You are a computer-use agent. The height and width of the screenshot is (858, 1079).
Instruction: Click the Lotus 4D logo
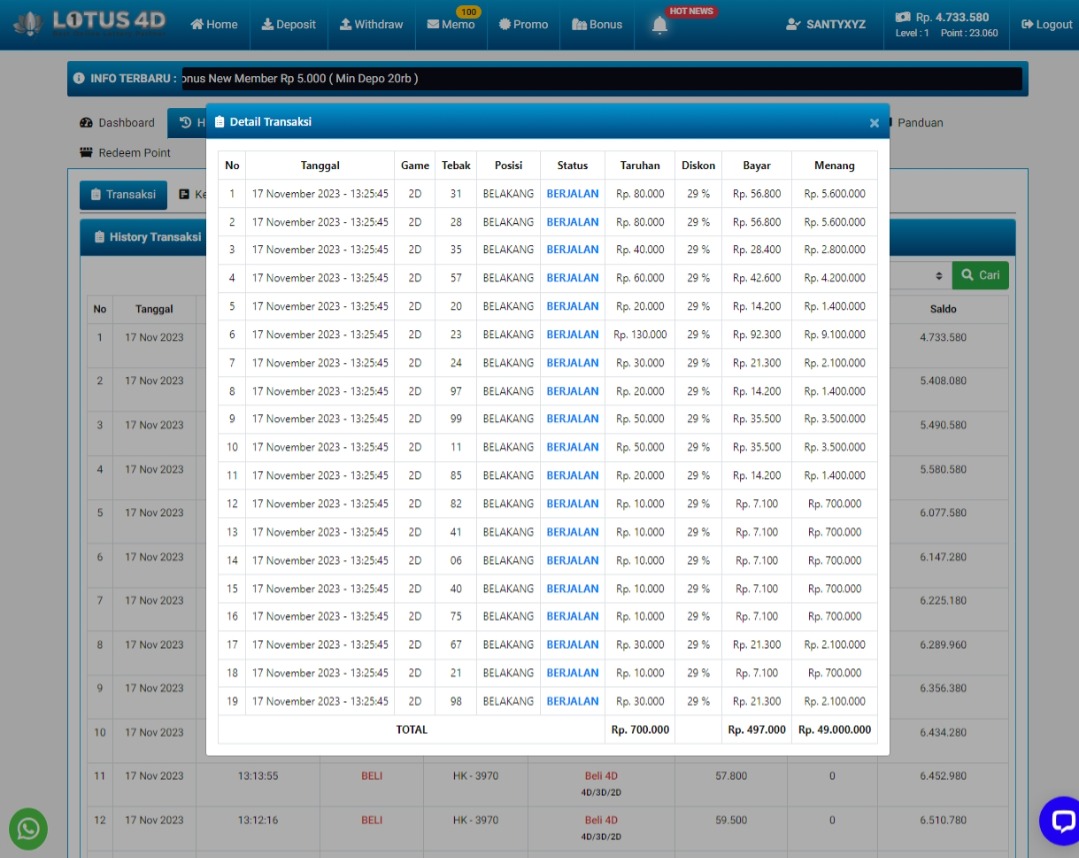90,22
